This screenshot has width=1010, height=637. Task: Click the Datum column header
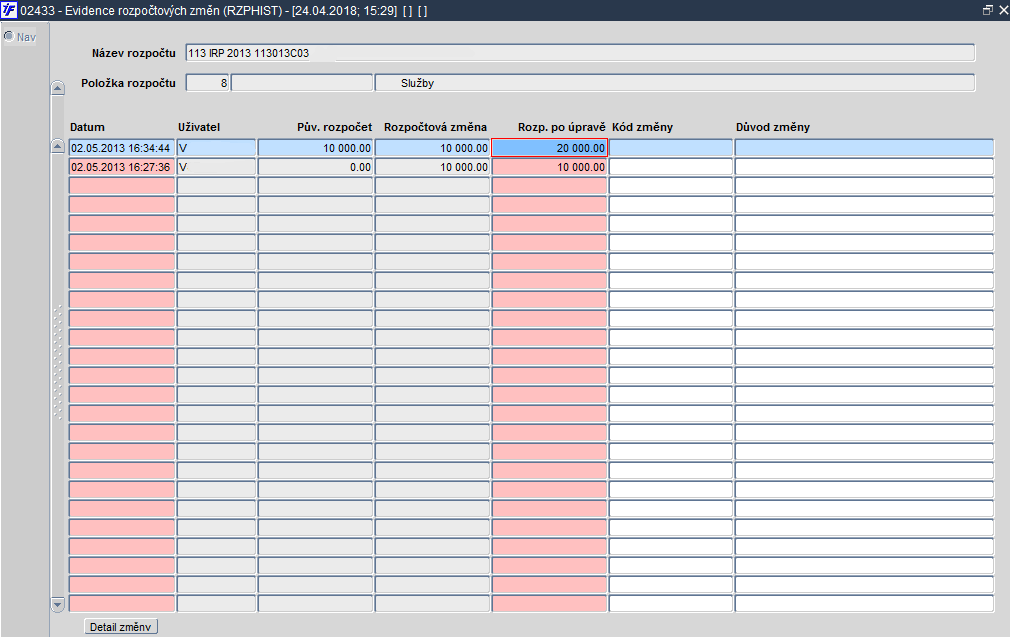(87, 127)
